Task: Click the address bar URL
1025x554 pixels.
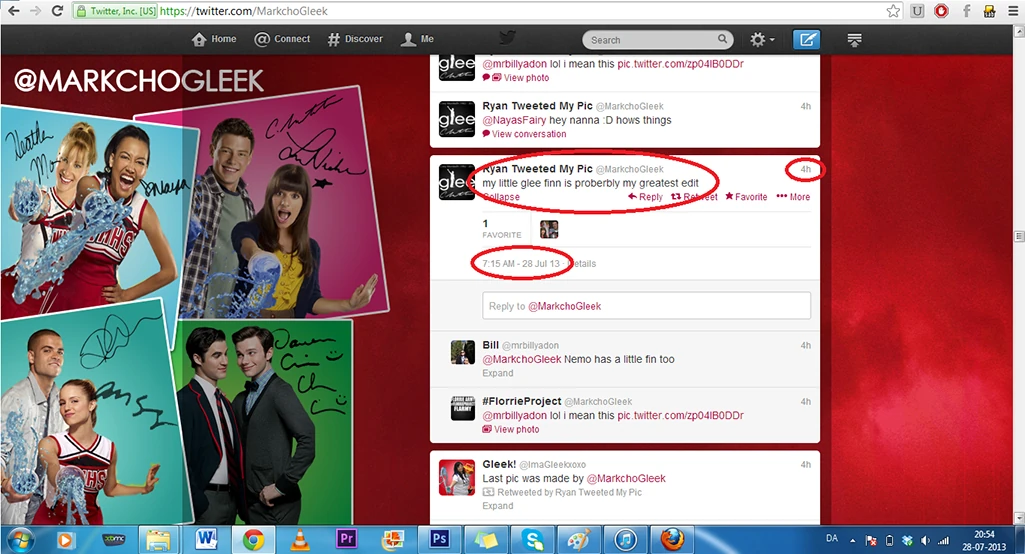Action: (x=244, y=11)
